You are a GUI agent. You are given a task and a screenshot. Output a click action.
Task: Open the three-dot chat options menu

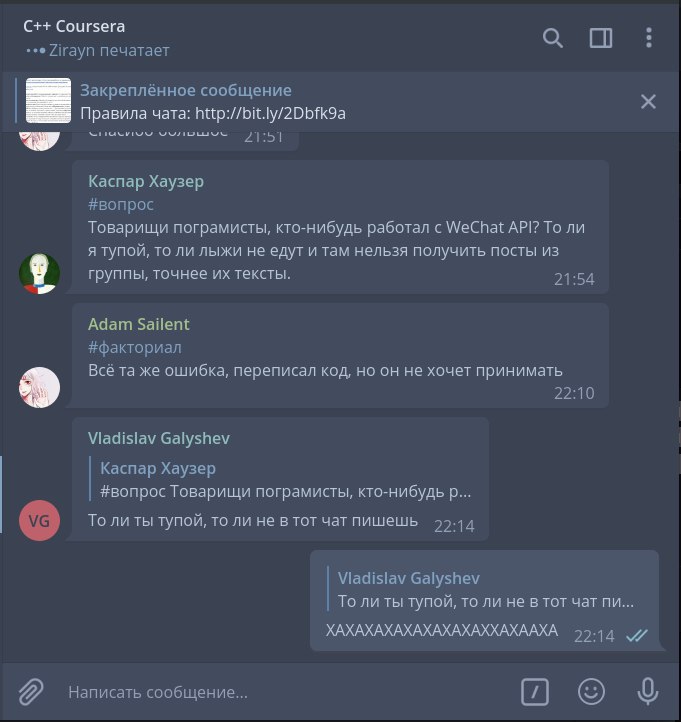coord(649,38)
